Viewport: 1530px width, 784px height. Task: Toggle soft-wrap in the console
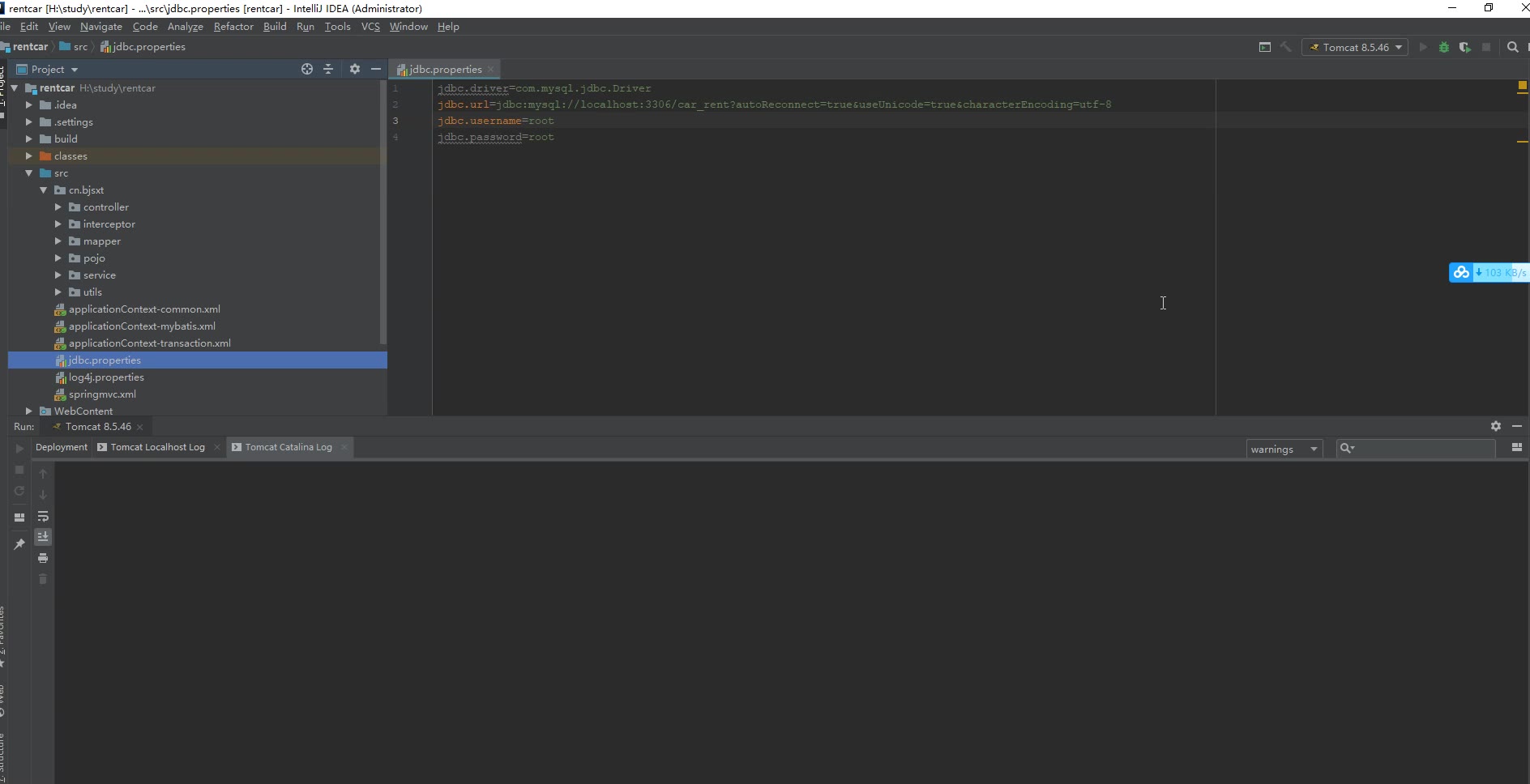[x=43, y=516]
